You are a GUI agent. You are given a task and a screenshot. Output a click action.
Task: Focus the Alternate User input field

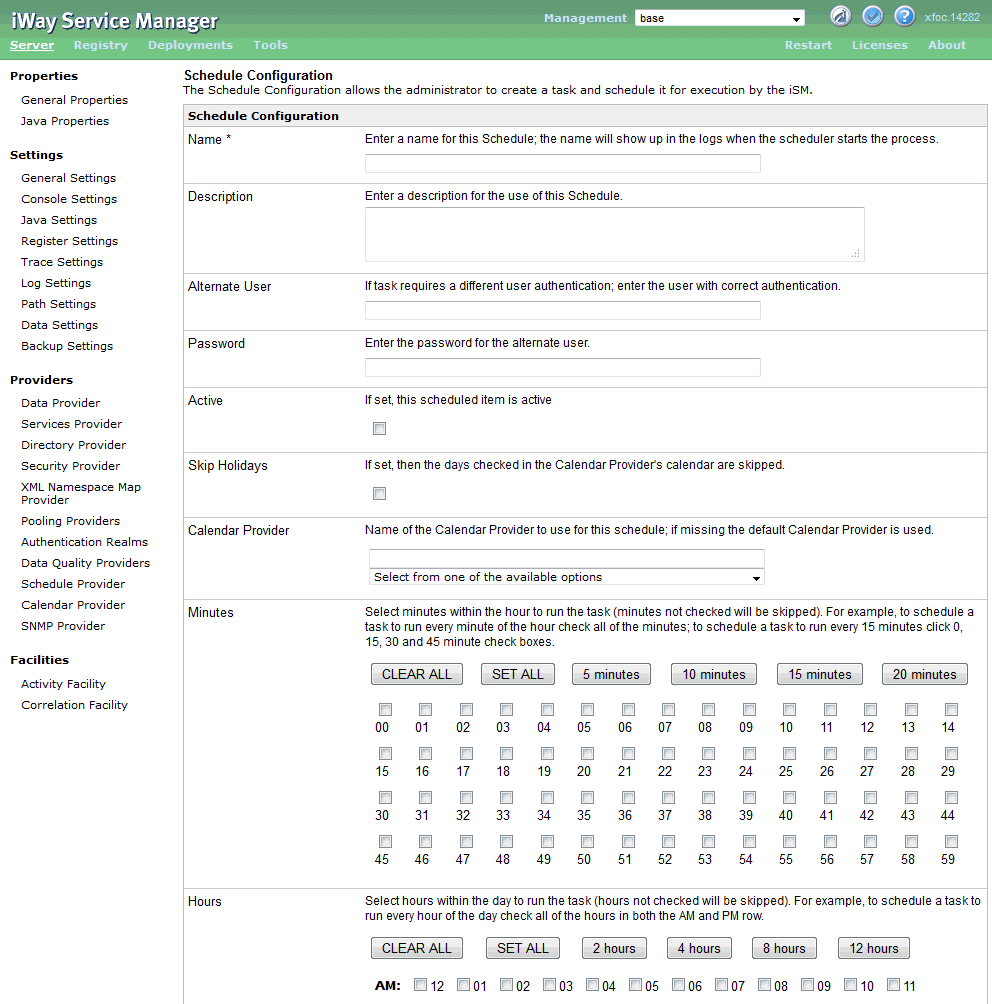coord(563,311)
